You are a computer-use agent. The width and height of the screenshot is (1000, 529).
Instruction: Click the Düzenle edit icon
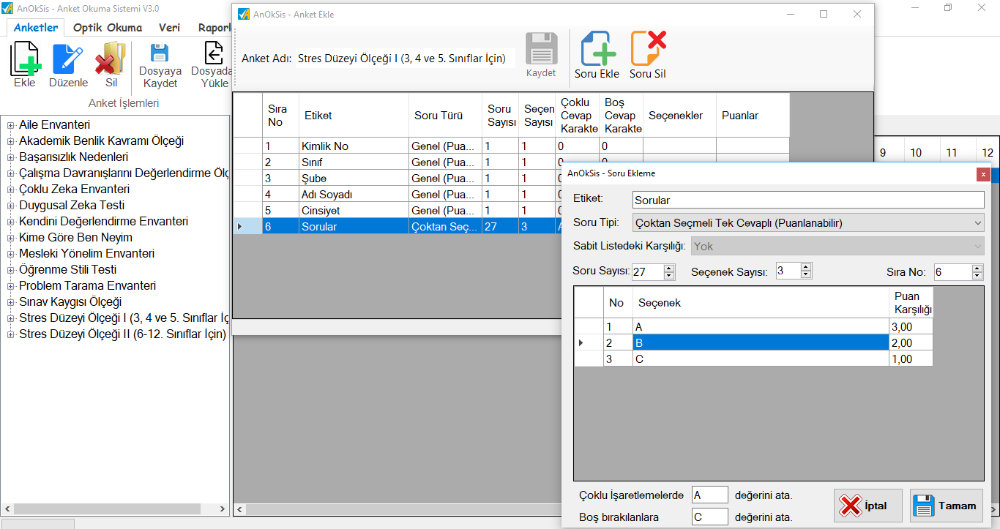(x=68, y=59)
